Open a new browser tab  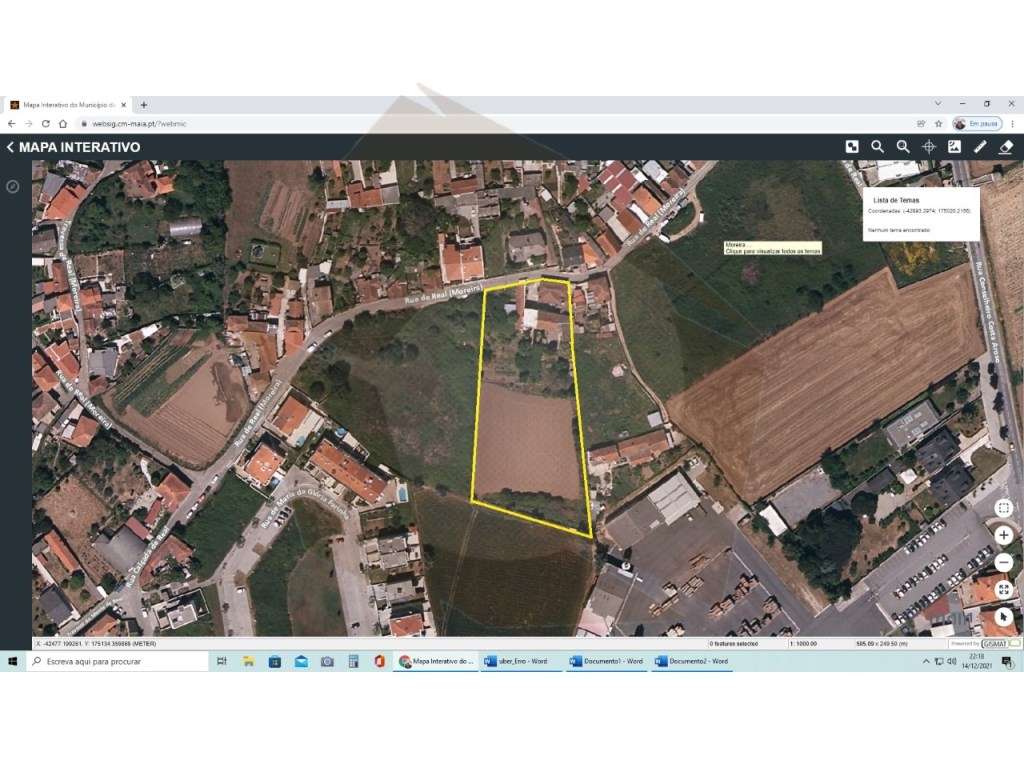pyautogui.click(x=144, y=104)
